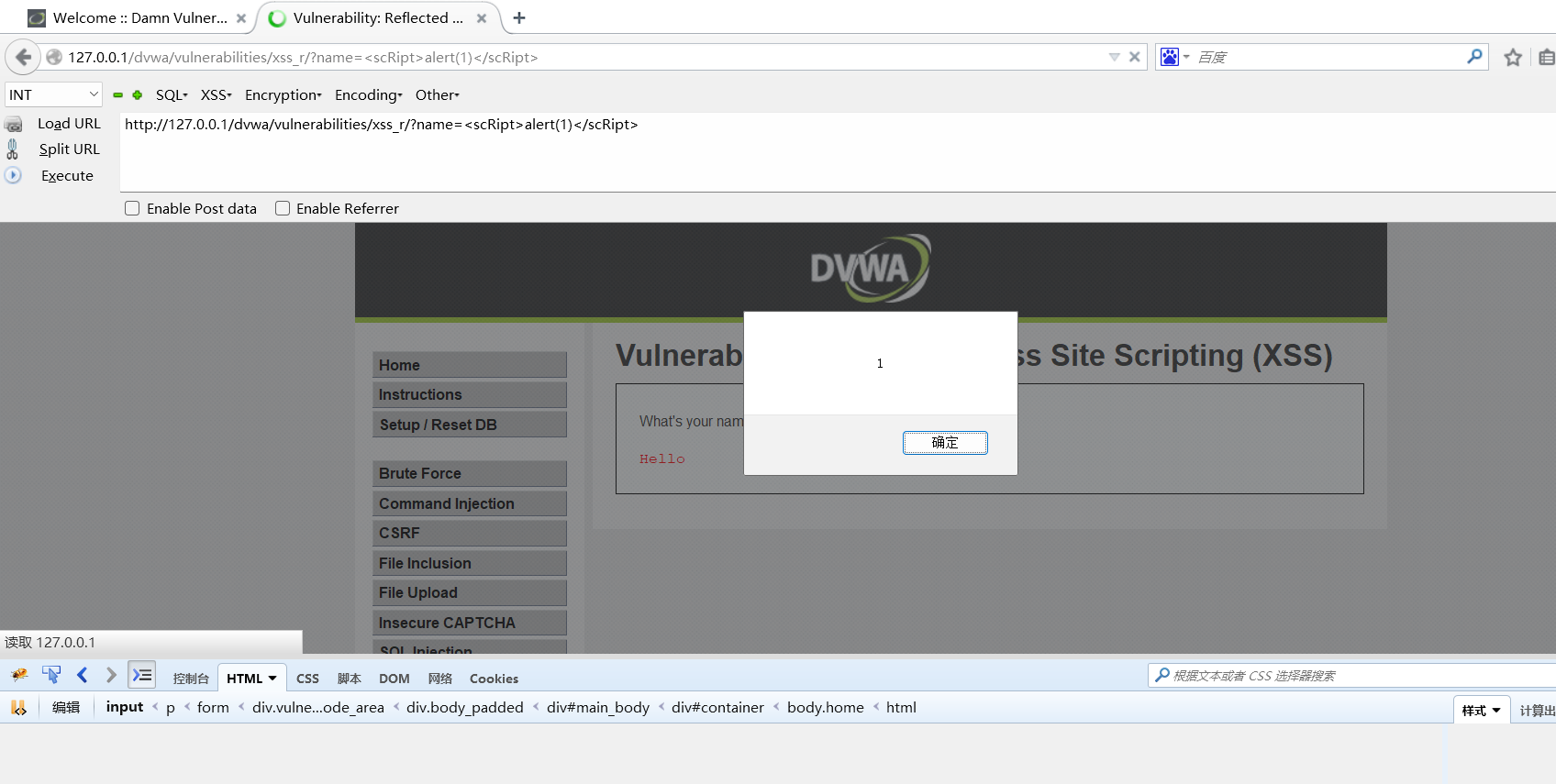Click Firebug forward arrow

point(111,676)
